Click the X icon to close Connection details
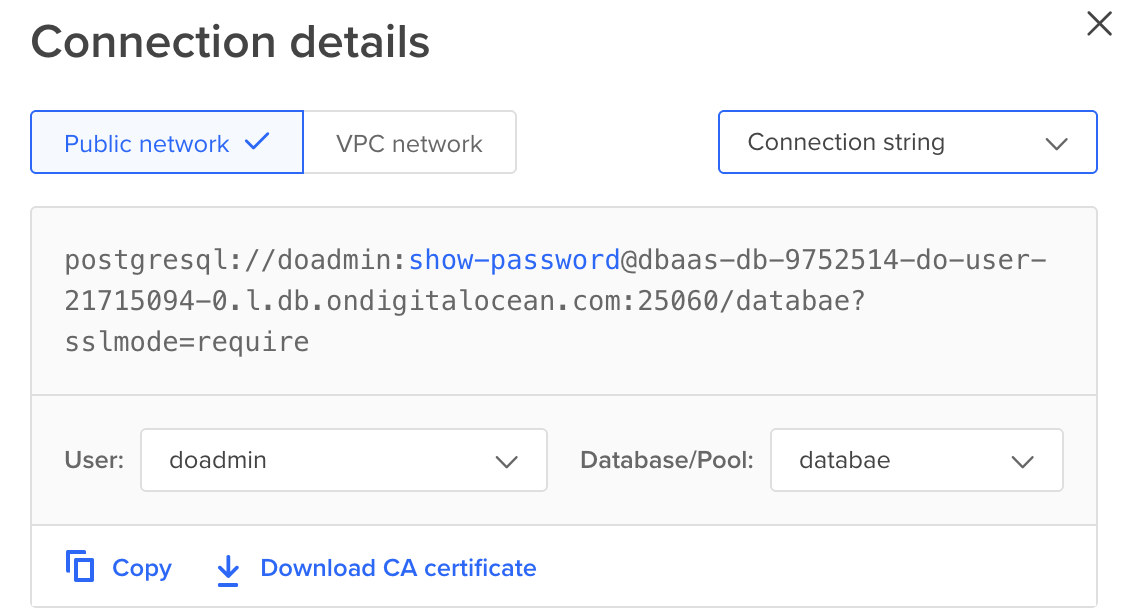Image resolution: width=1130 pixels, height=614 pixels. pyautogui.click(x=1099, y=23)
